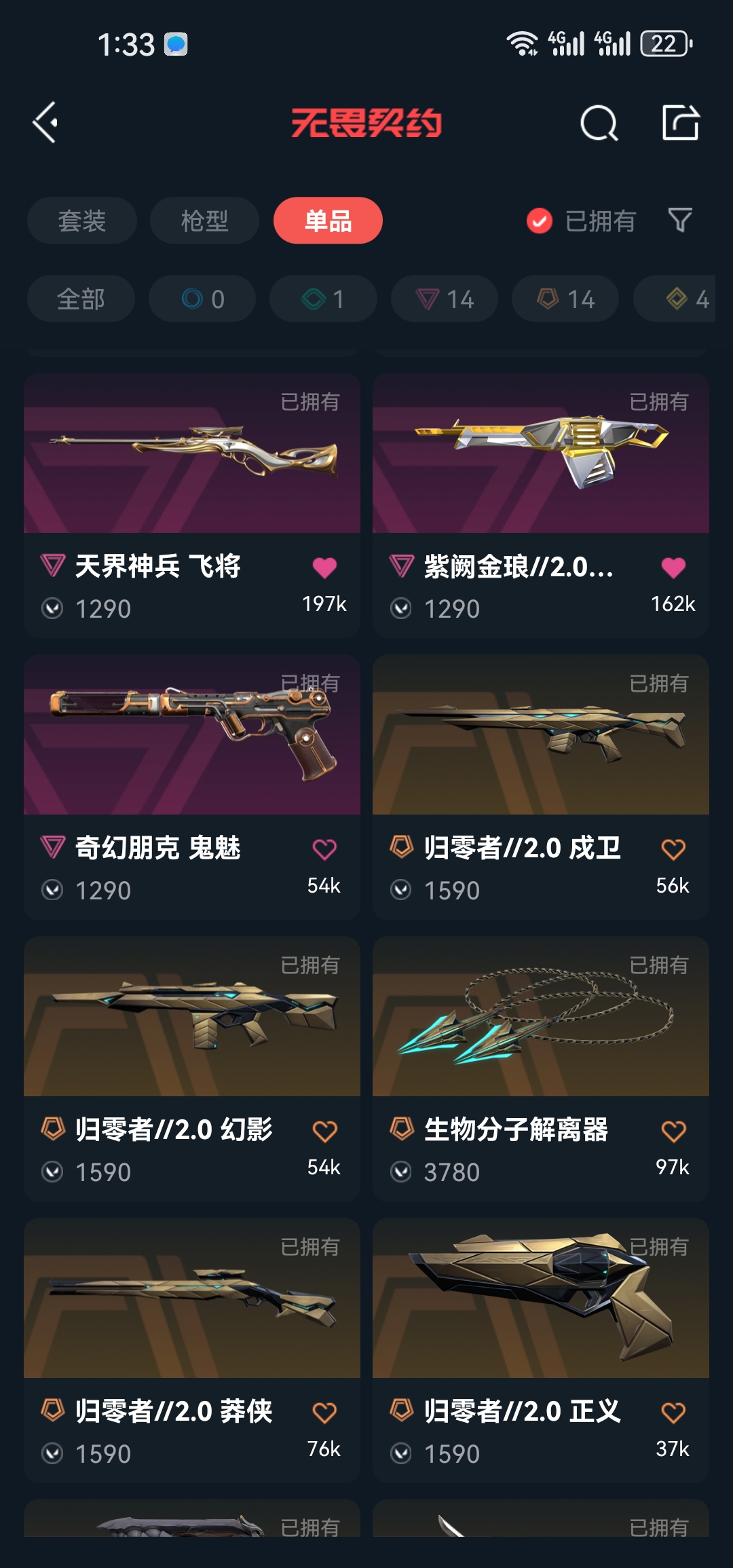Filter by purple triangle tier 14

[x=445, y=299]
